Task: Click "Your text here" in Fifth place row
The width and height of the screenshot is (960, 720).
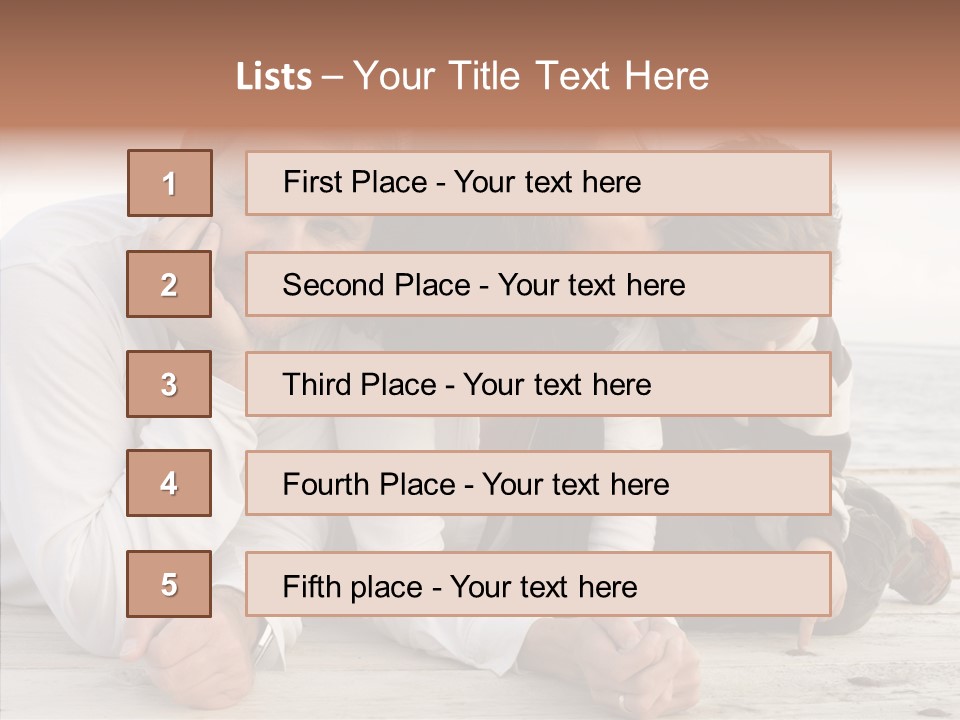Action: (544, 587)
